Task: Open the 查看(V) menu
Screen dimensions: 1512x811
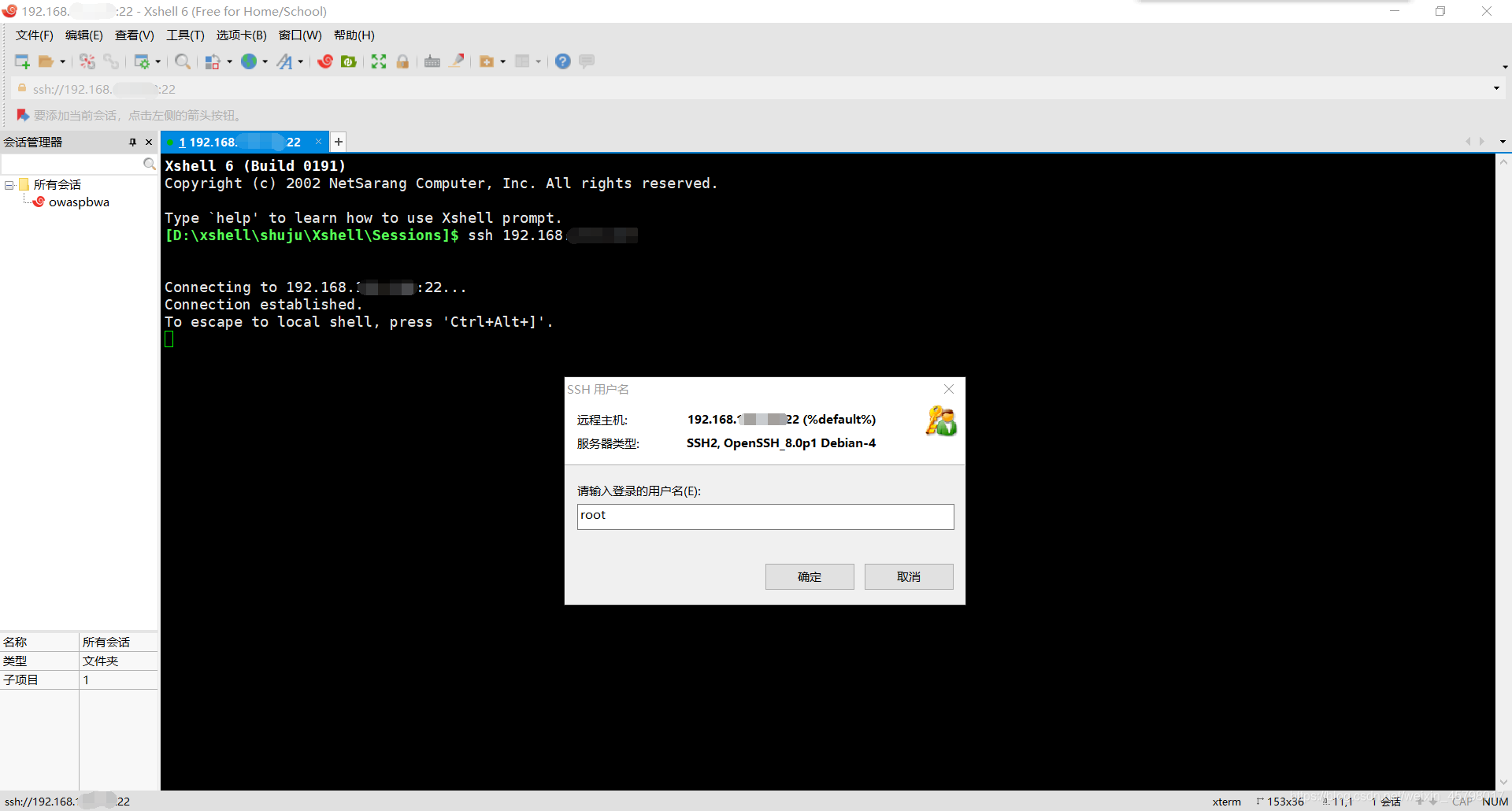Action: coord(135,35)
